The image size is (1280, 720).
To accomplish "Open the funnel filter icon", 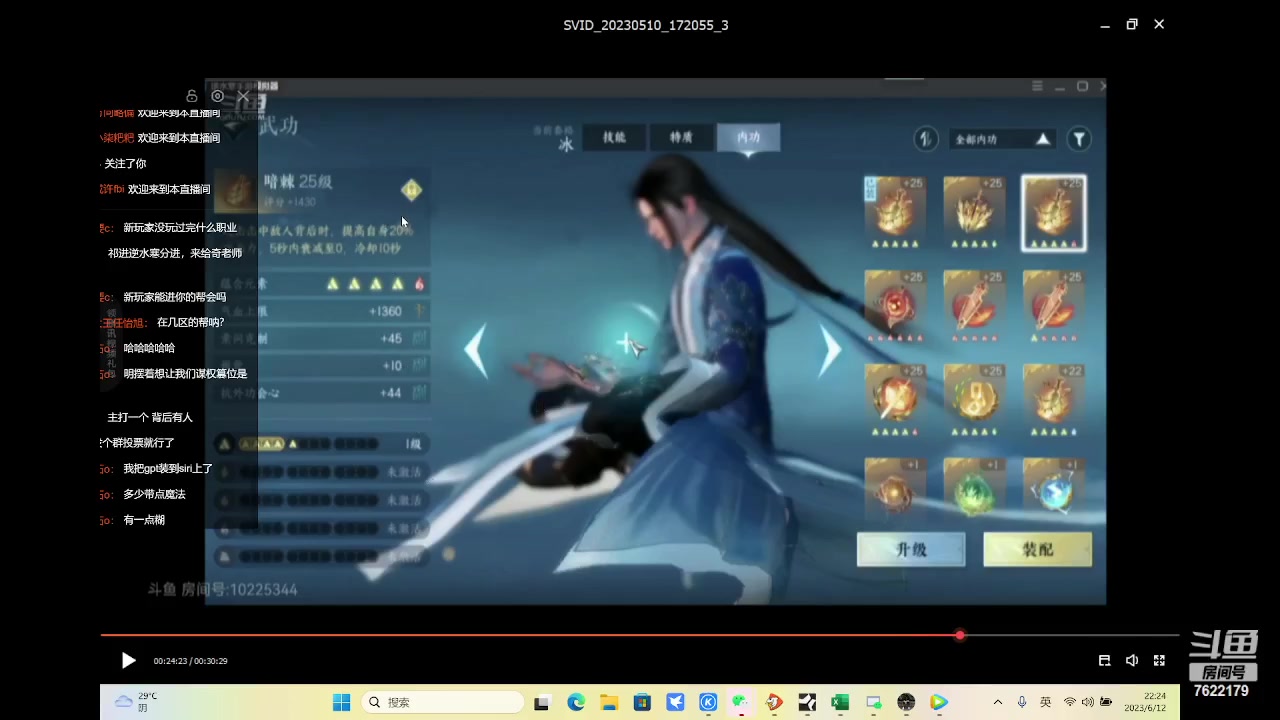I will point(1078,139).
